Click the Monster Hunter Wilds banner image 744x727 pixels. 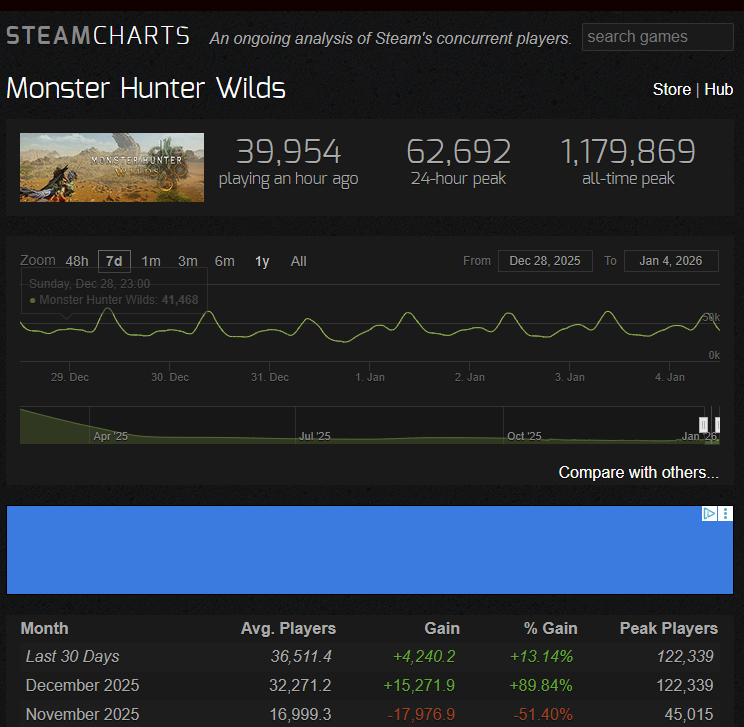[112, 168]
